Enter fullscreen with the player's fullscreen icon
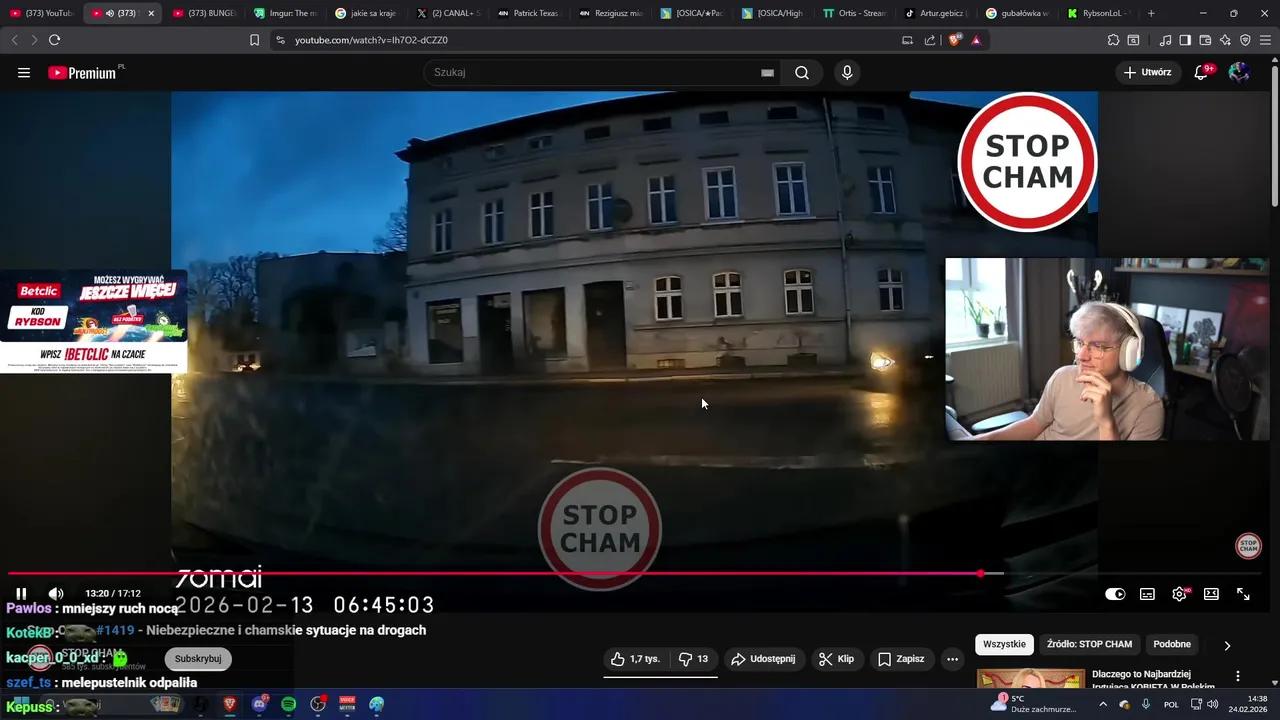 point(1243,594)
